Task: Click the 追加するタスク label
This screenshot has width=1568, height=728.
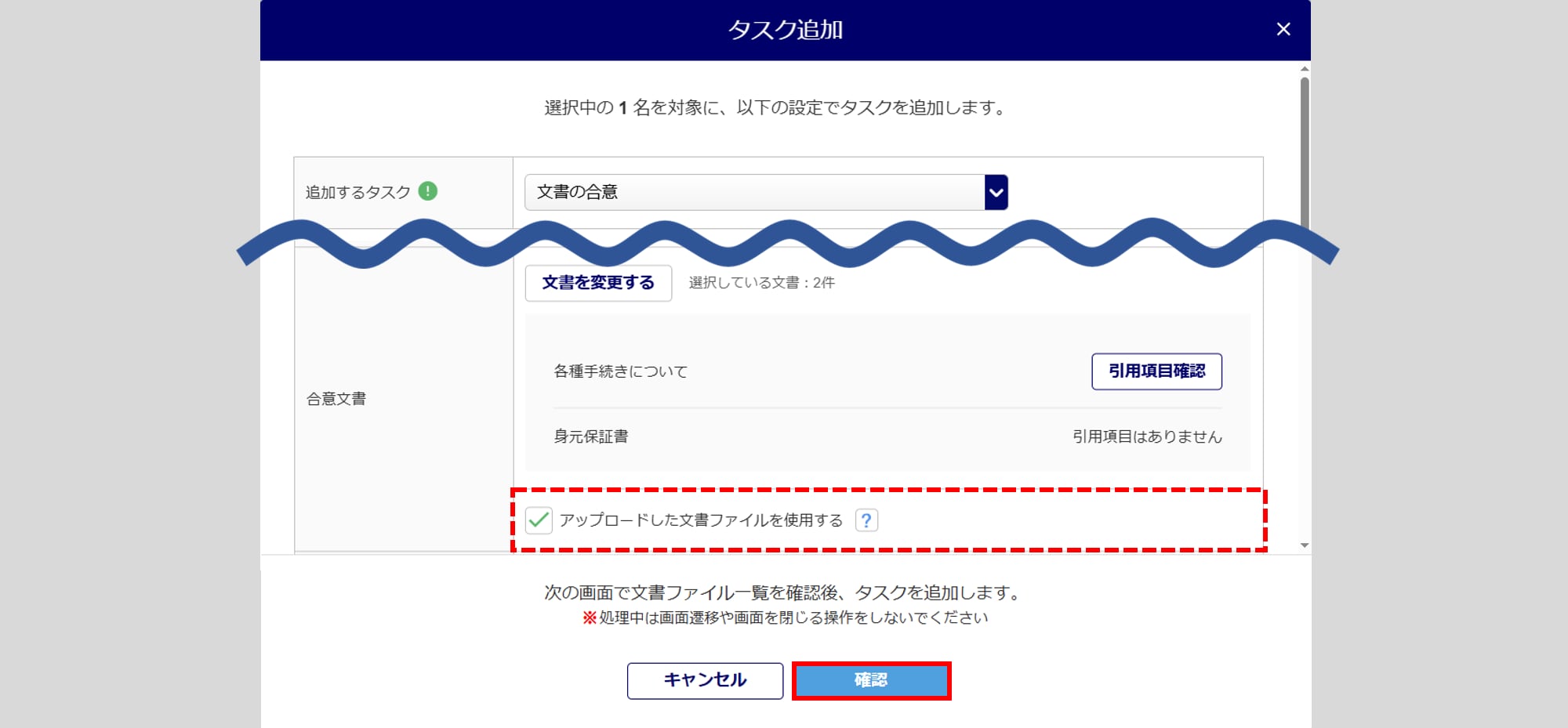Action: point(358,192)
